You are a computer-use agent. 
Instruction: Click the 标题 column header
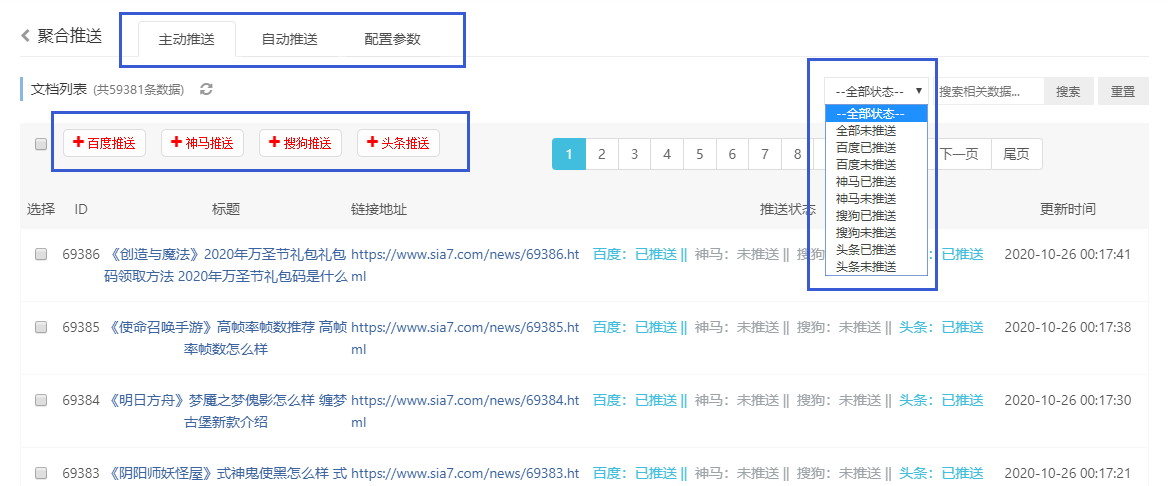pos(226,209)
